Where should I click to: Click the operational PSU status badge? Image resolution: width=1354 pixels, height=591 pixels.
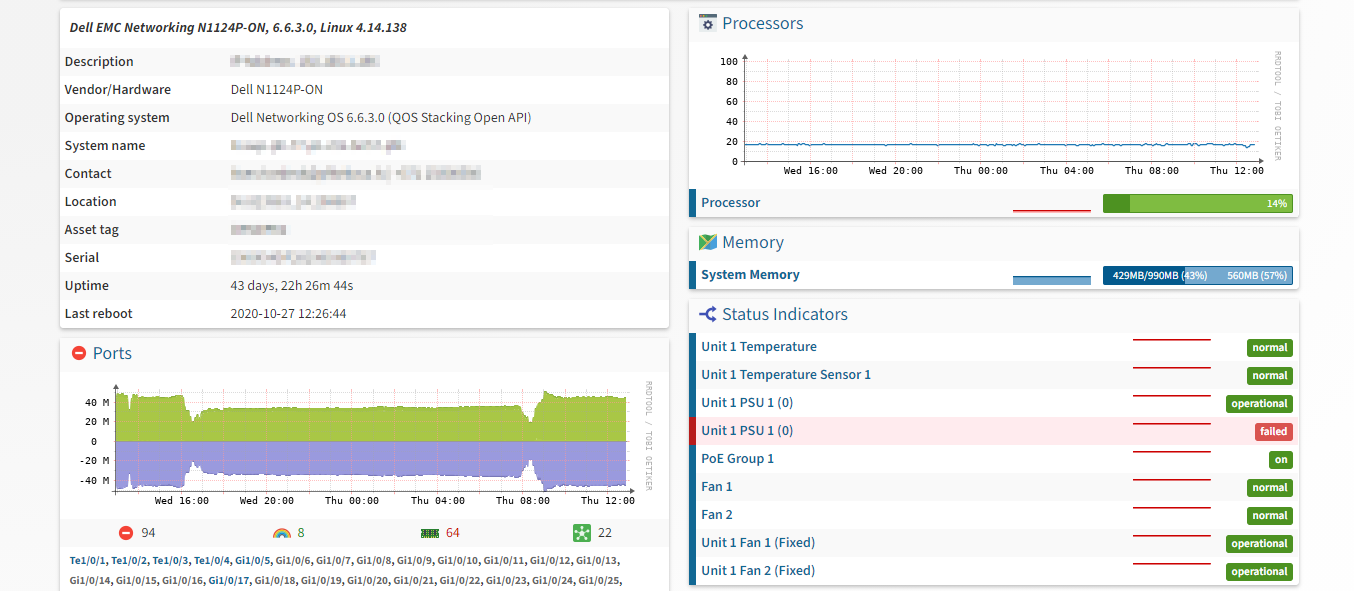(x=1259, y=404)
